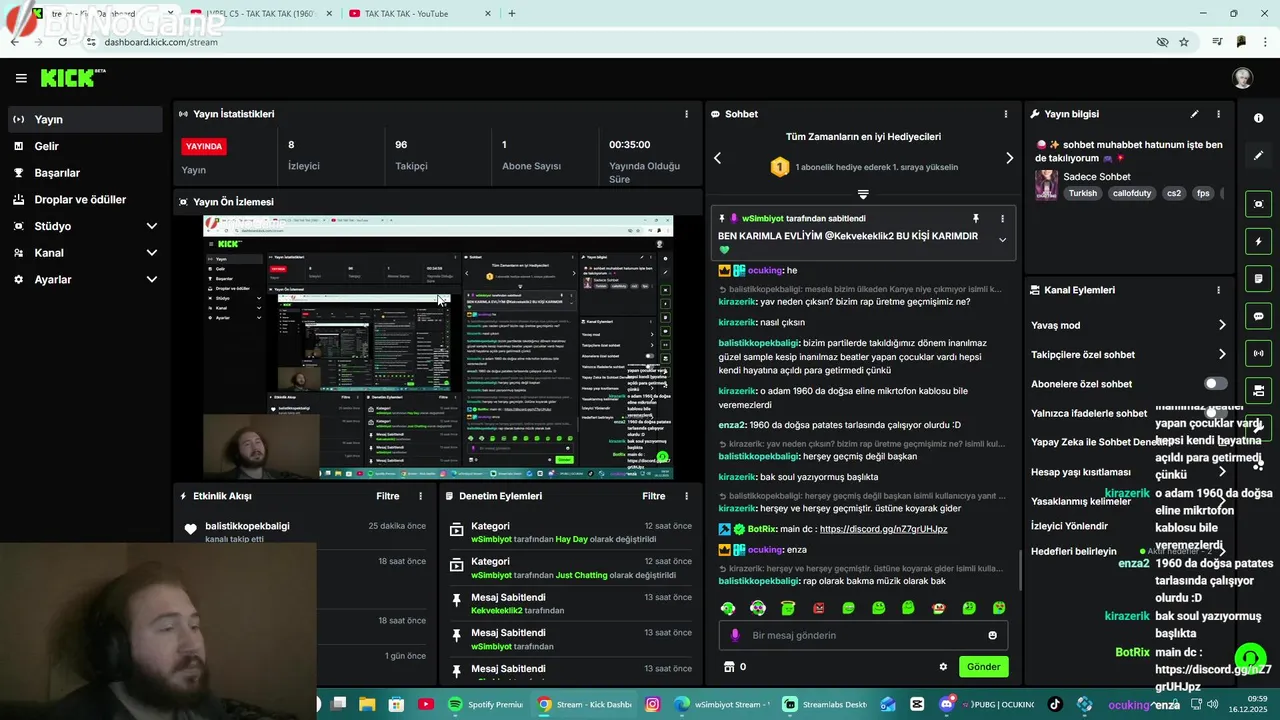Open Droplar ve ödüller in sidebar
Image resolution: width=1280 pixels, height=720 pixels.
point(86,199)
